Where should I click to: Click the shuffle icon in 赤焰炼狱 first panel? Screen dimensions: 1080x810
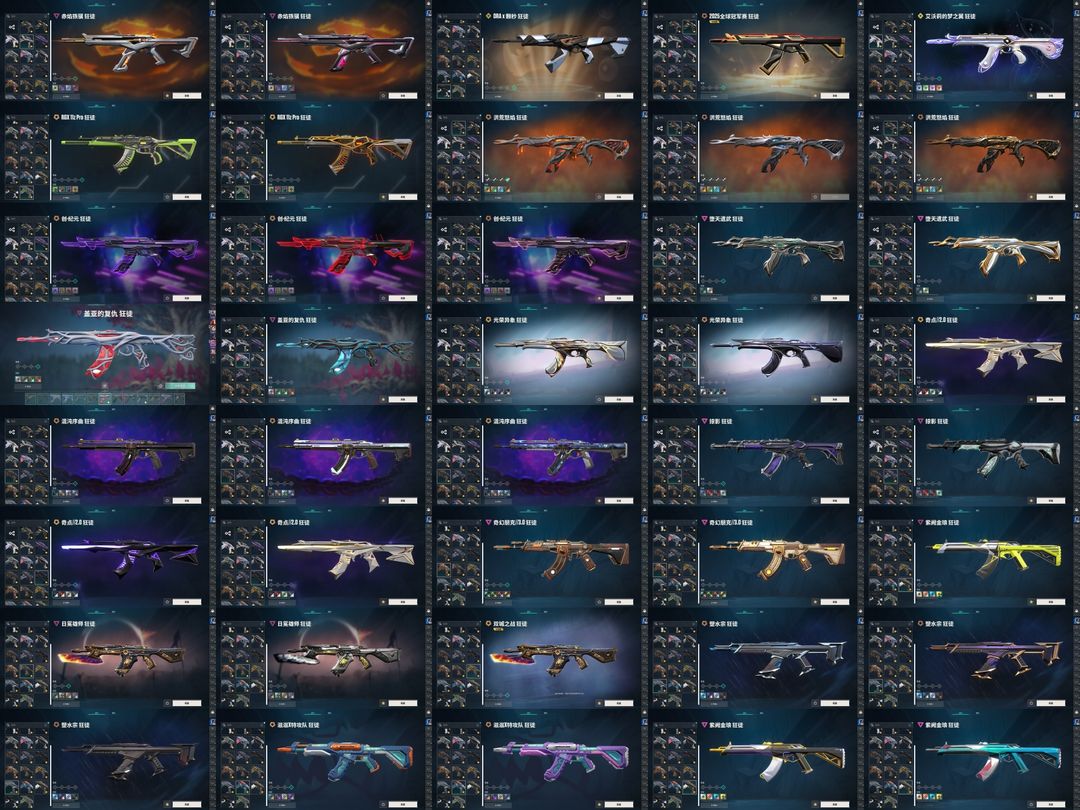click(12, 28)
